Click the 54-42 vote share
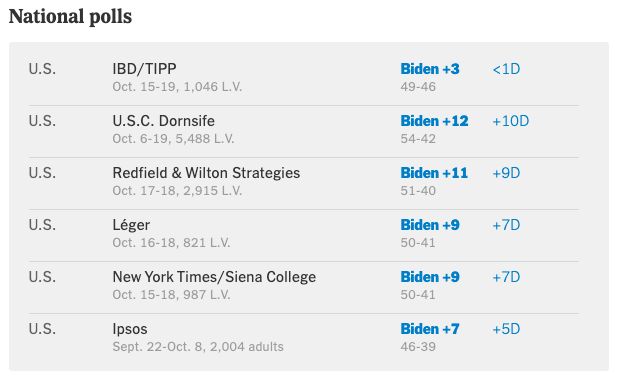 (418, 139)
